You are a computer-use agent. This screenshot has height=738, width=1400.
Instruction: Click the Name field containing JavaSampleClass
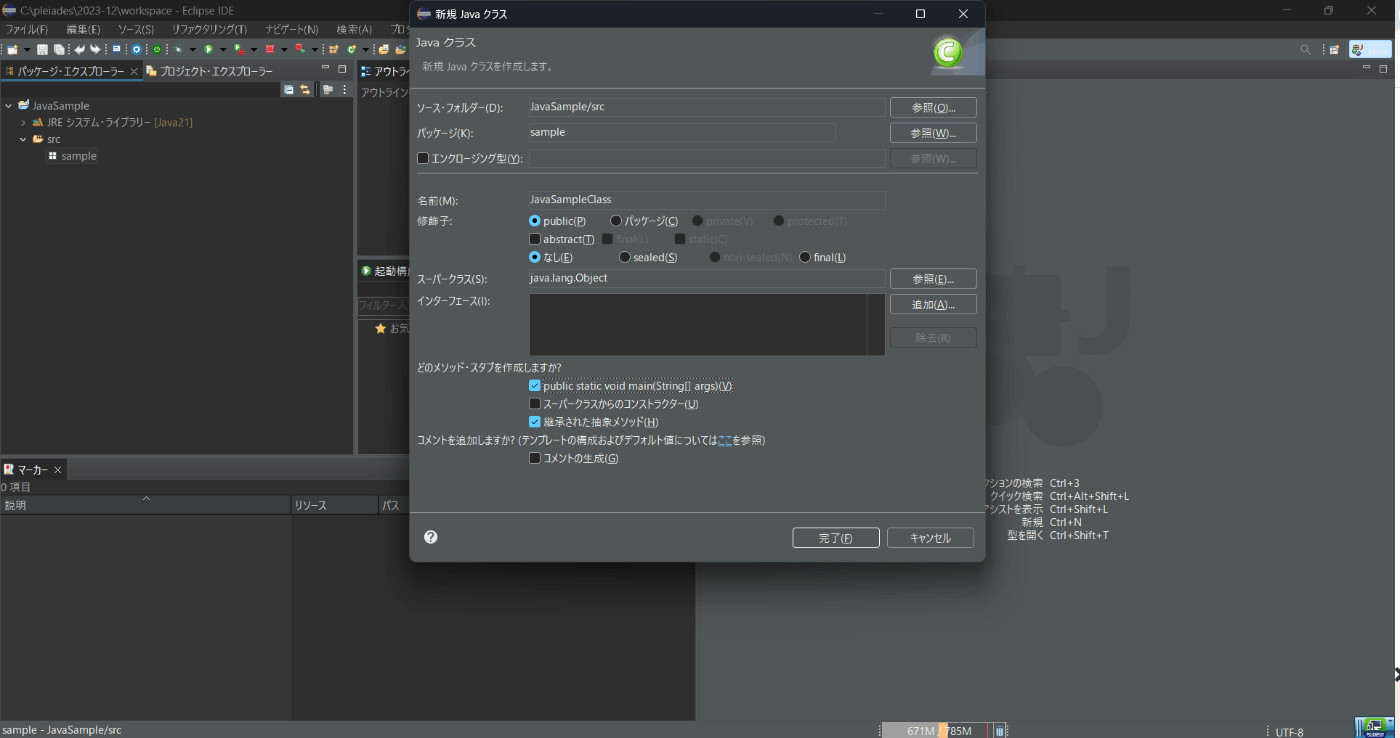(707, 200)
